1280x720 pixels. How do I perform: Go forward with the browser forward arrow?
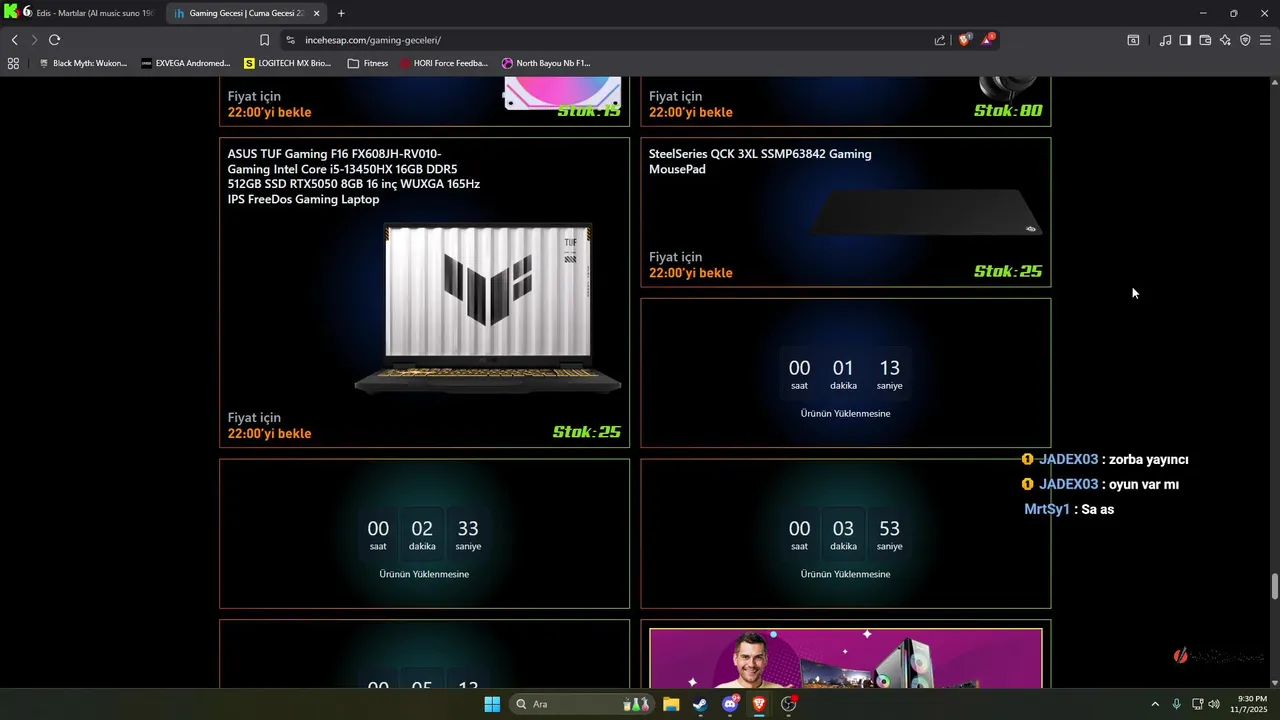pyautogui.click(x=34, y=40)
